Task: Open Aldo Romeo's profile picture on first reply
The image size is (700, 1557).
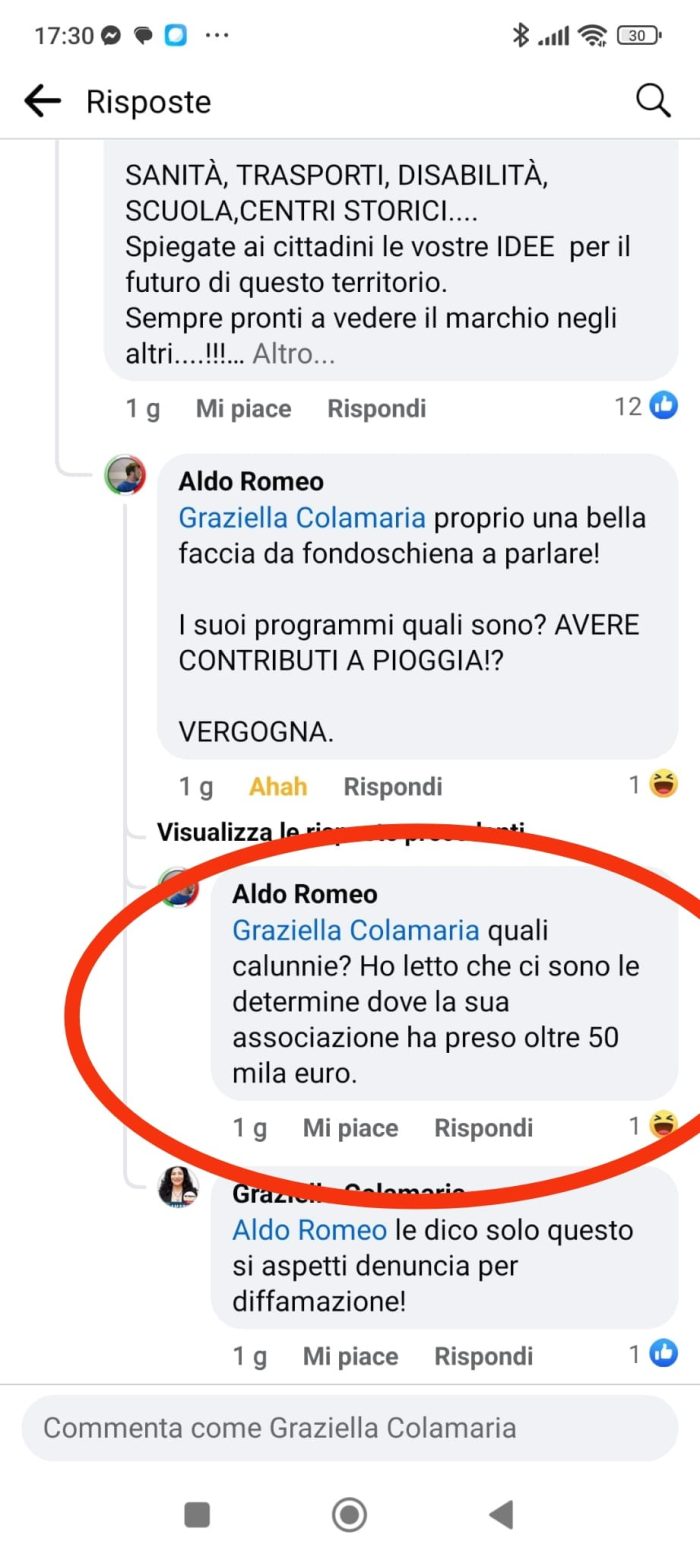Action: (x=126, y=476)
